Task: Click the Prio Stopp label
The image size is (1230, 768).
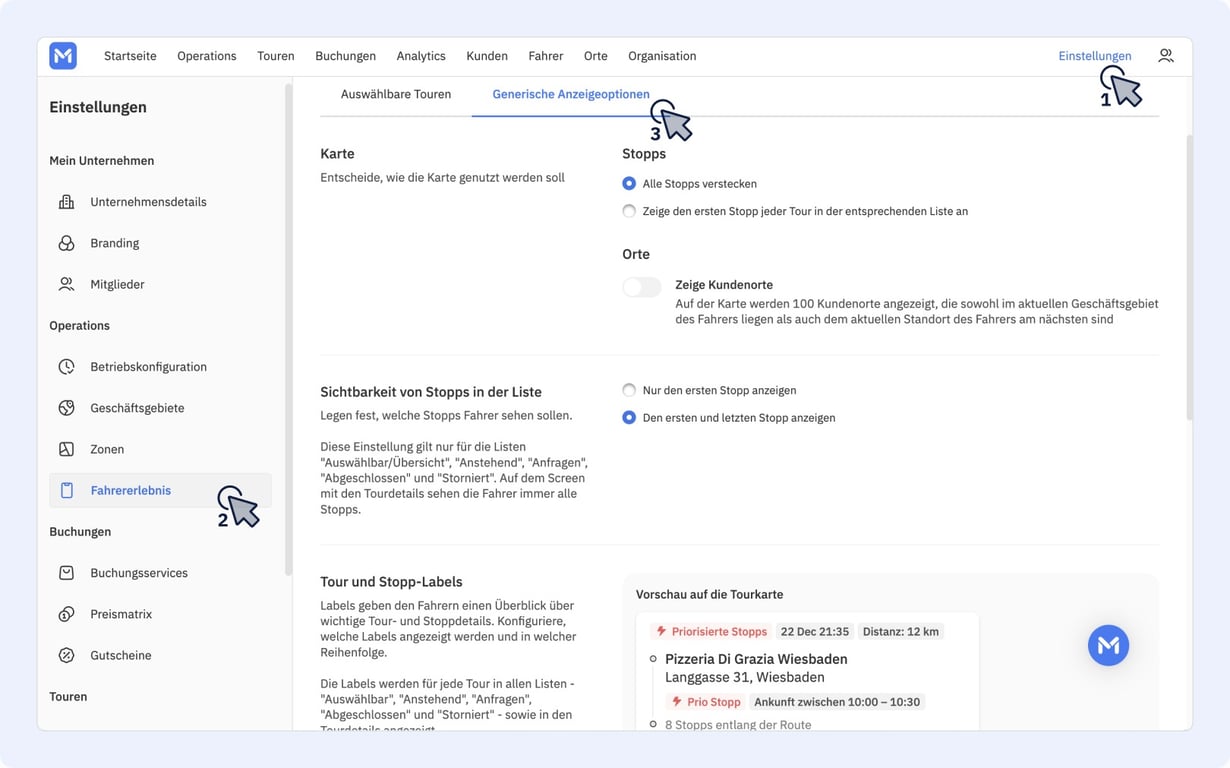Action: click(706, 702)
